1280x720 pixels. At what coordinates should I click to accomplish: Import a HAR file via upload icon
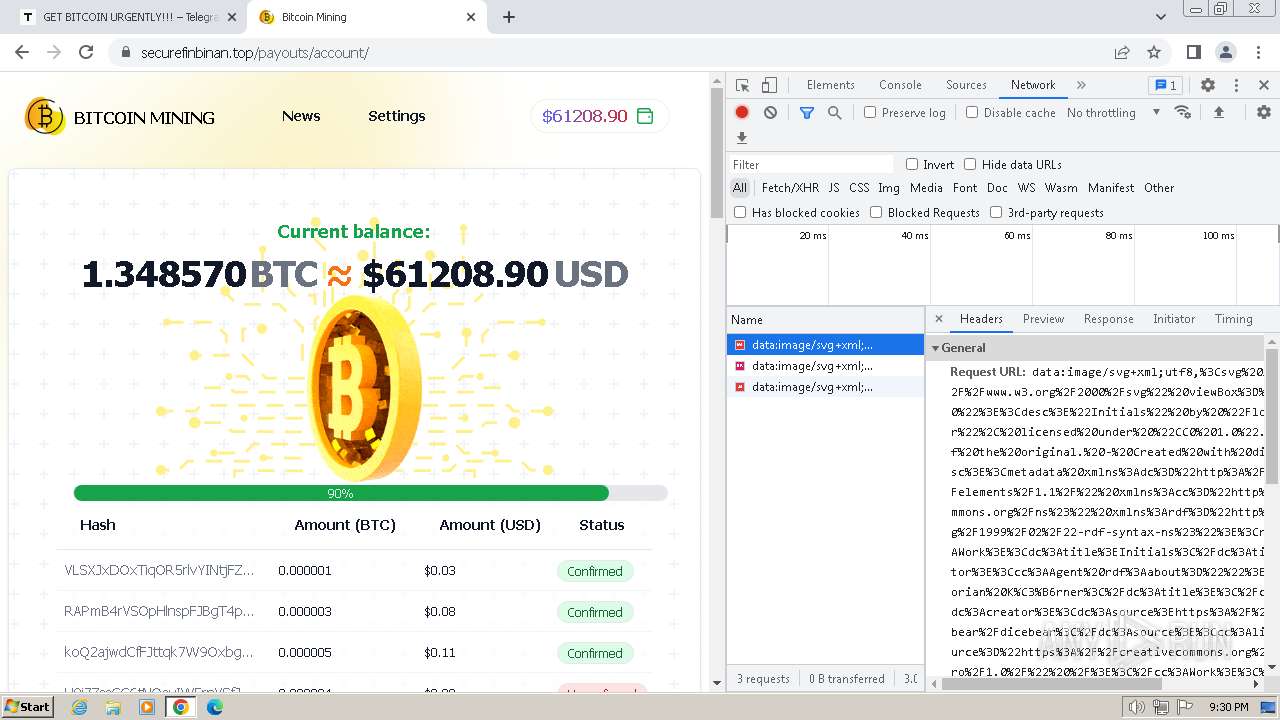coord(1219,112)
